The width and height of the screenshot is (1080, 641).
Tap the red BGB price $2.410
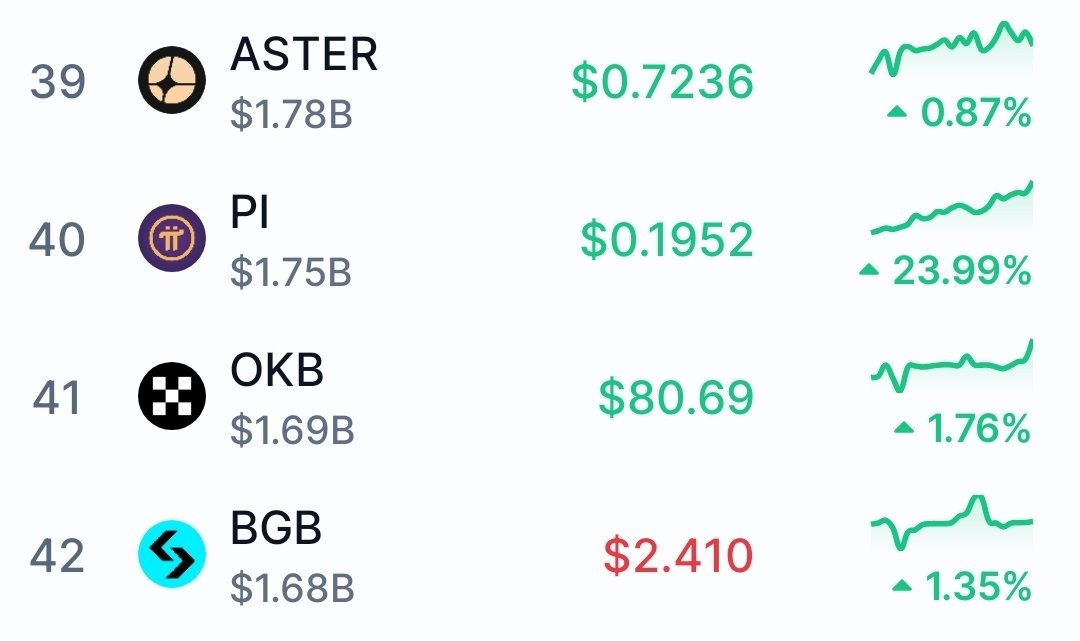click(x=678, y=556)
